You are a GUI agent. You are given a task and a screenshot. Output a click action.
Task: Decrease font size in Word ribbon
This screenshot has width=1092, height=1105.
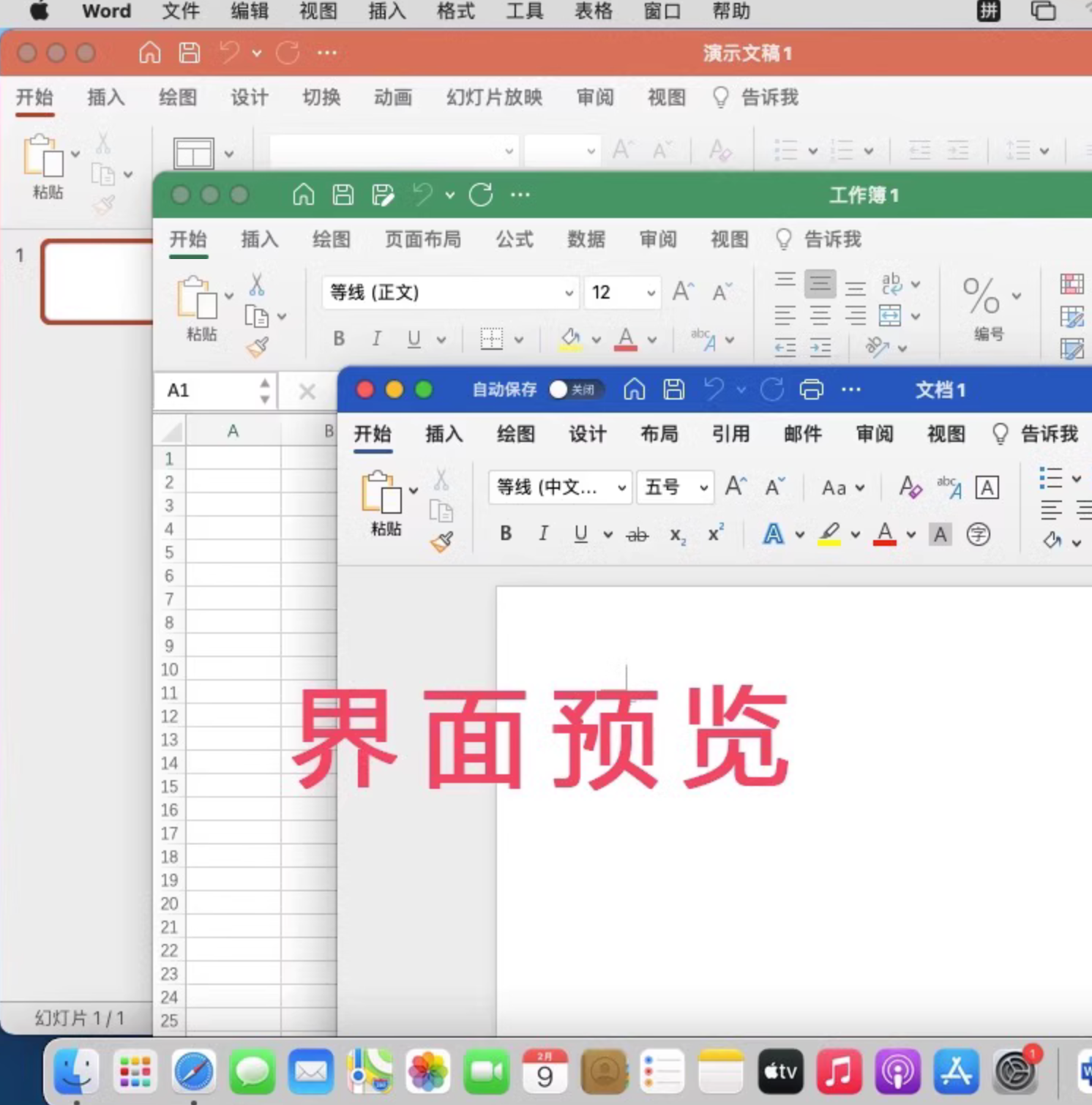775,487
